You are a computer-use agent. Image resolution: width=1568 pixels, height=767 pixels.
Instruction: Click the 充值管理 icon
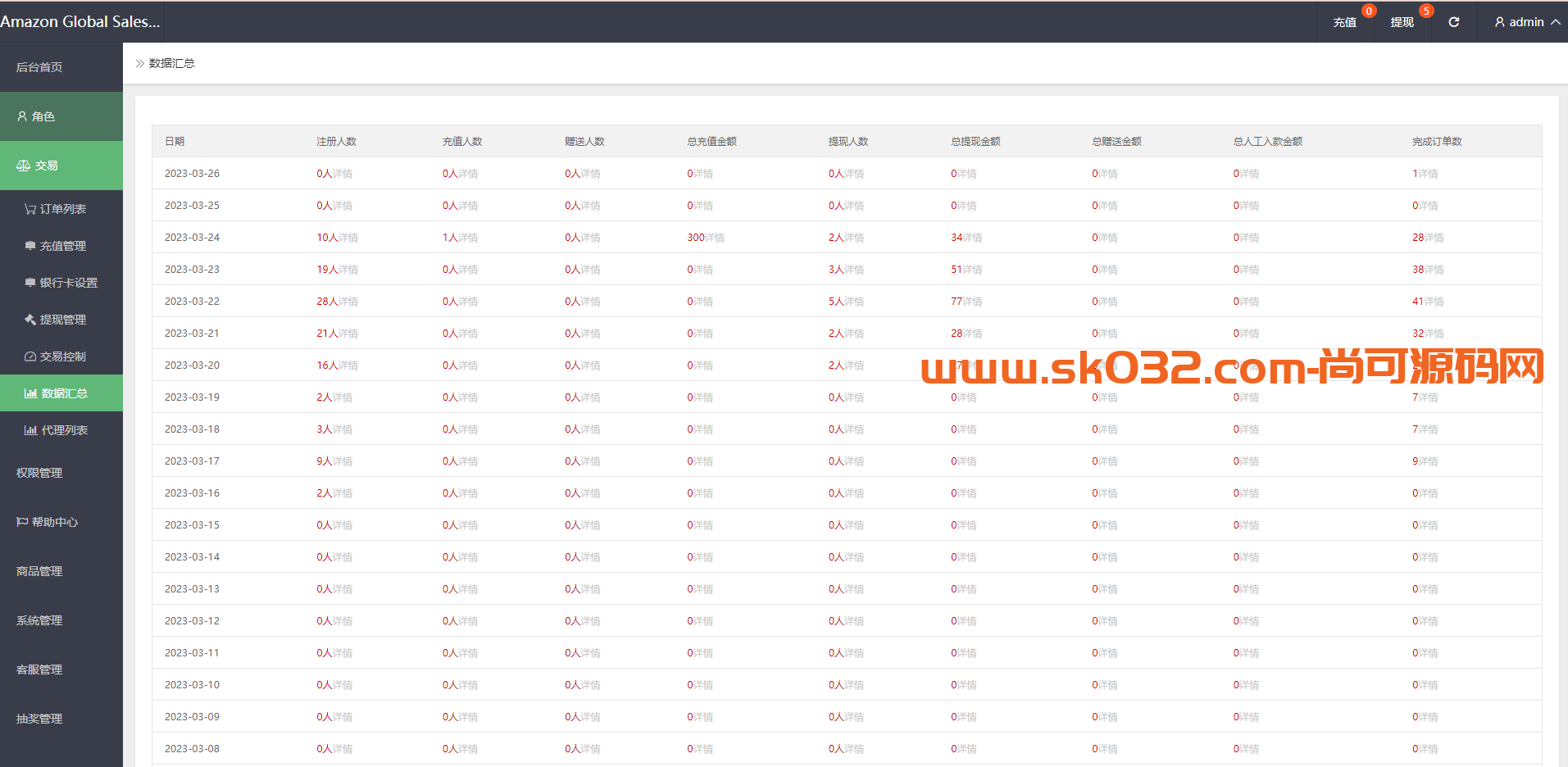coord(30,246)
